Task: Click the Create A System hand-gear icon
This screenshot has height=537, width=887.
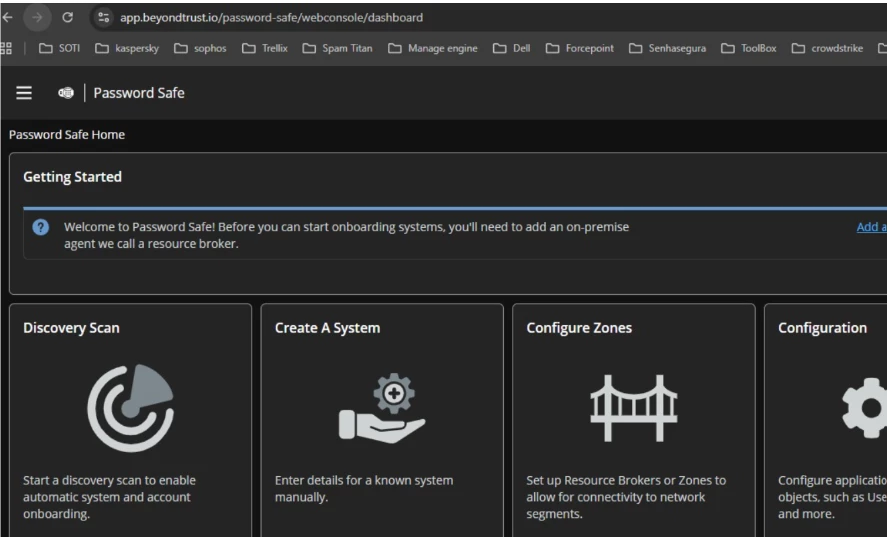Action: click(x=382, y=407)
